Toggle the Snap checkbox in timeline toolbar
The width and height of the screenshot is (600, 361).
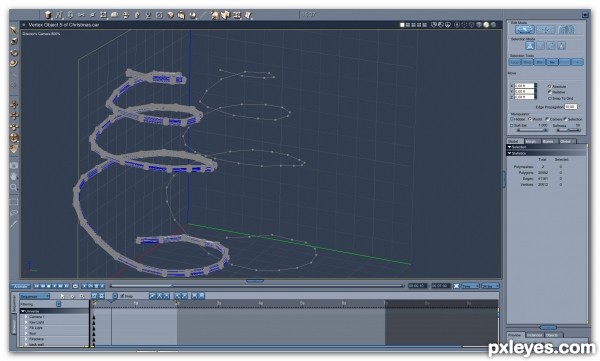point(122,296)
